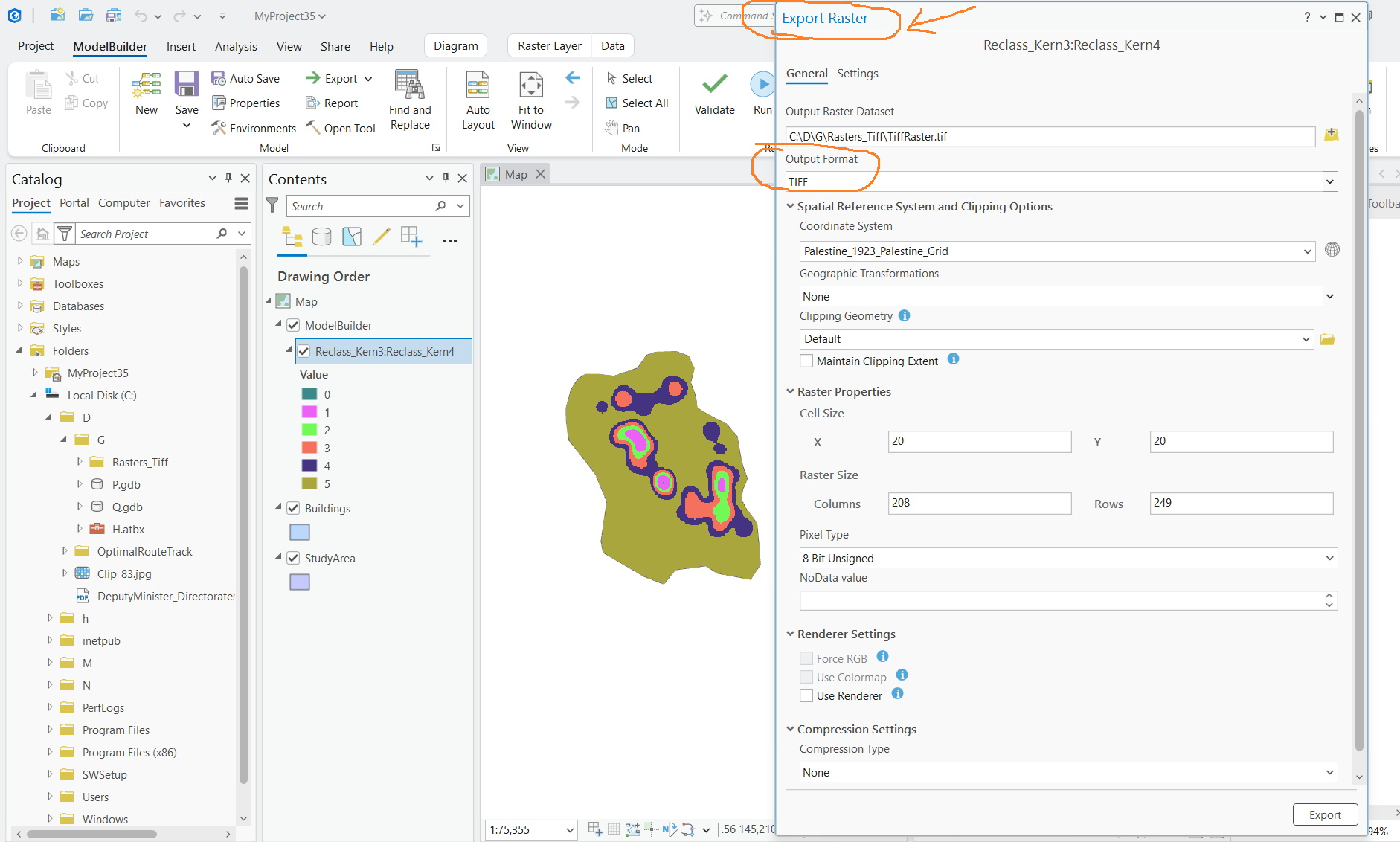Open the map scale dropdown

[570, 829]
